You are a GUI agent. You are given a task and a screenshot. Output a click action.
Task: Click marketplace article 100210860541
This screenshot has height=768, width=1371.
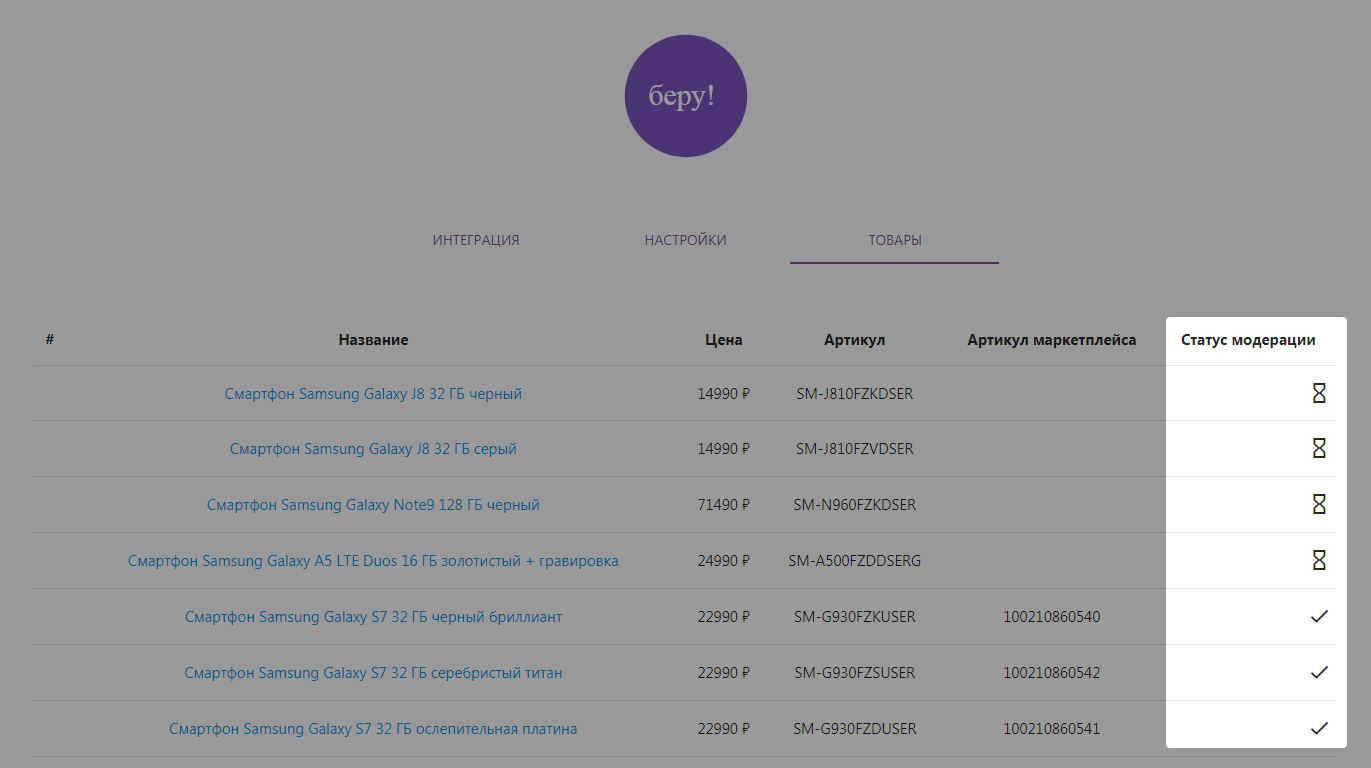coord(1052,729)
